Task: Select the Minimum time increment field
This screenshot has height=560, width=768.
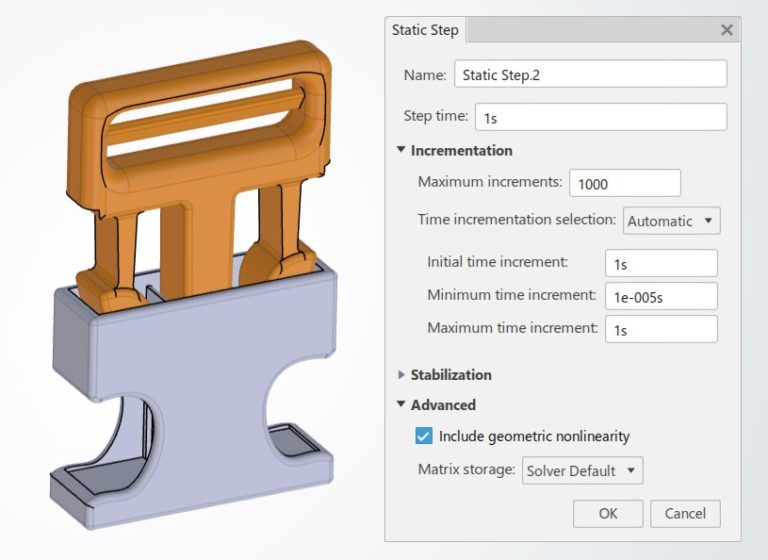Action: tap(661, 296)
